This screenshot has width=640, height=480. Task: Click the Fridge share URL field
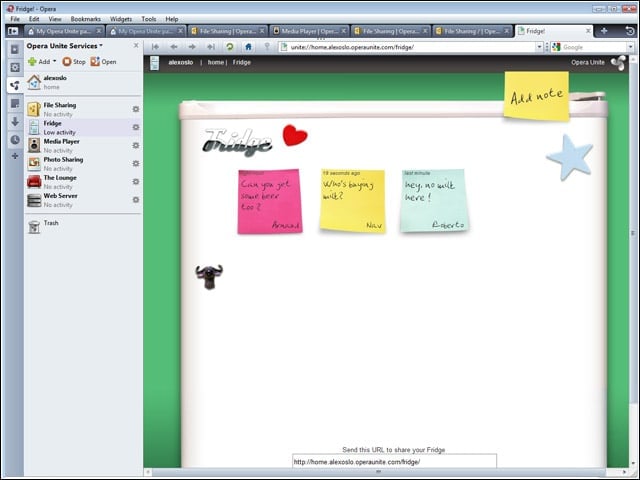[394, 462]
